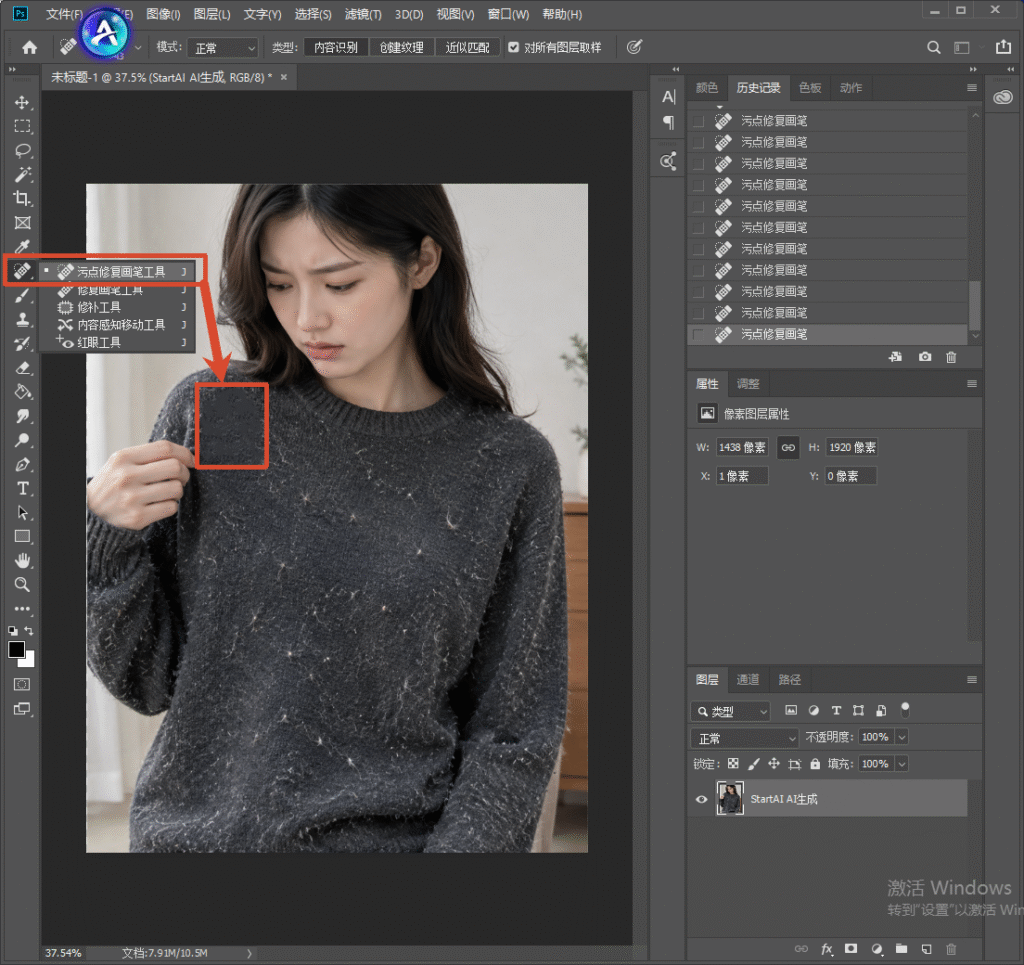
Task: Select the 内容识别 type button
Action: [336, 48]
